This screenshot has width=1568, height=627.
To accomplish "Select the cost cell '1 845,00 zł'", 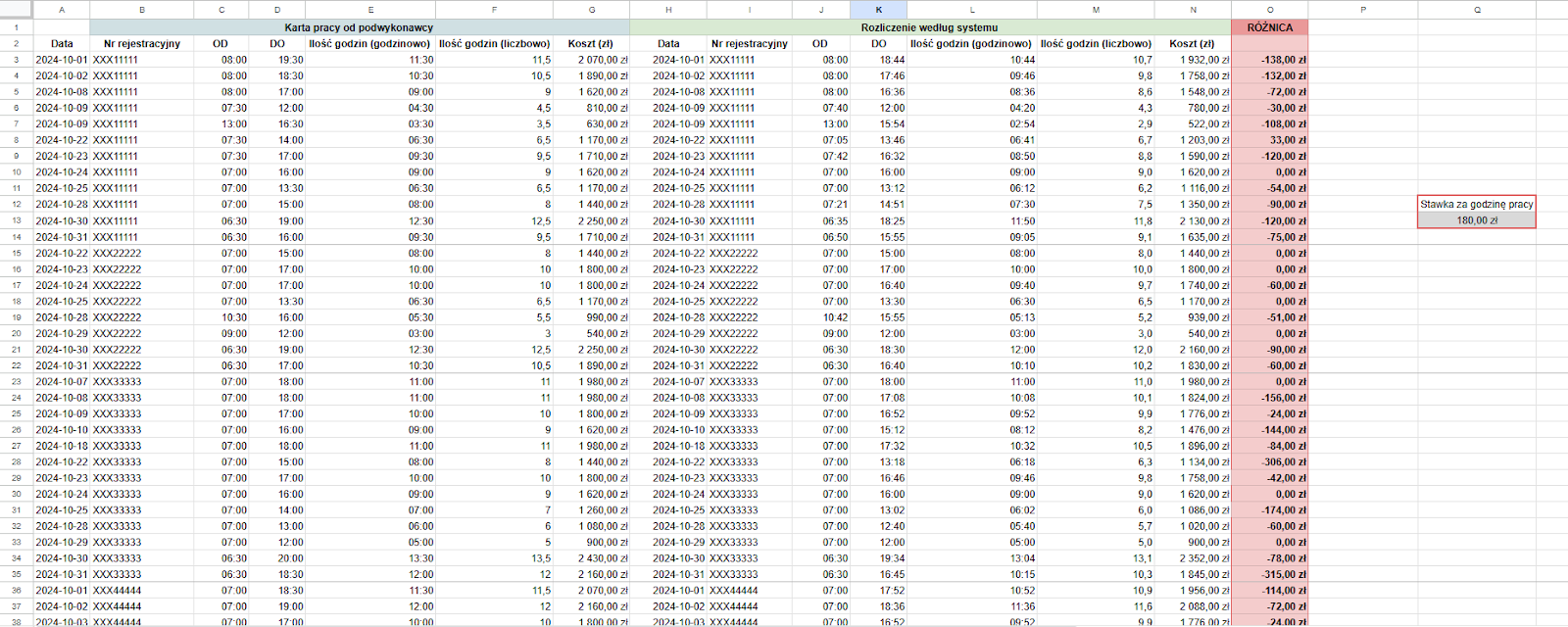I will point(1193,574).
